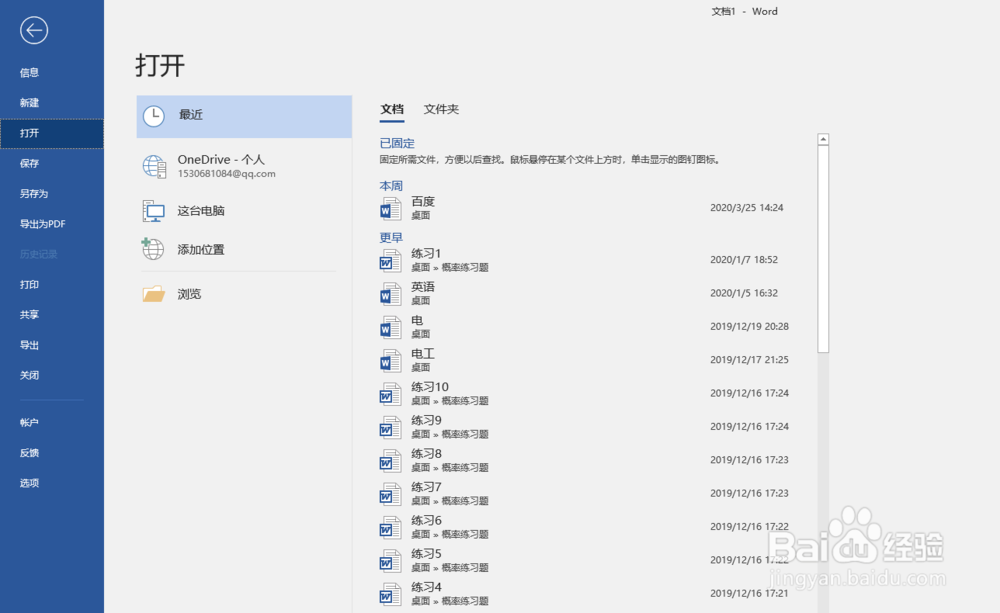Switch to the 文件夹 tab

click(x=441, y=109)
